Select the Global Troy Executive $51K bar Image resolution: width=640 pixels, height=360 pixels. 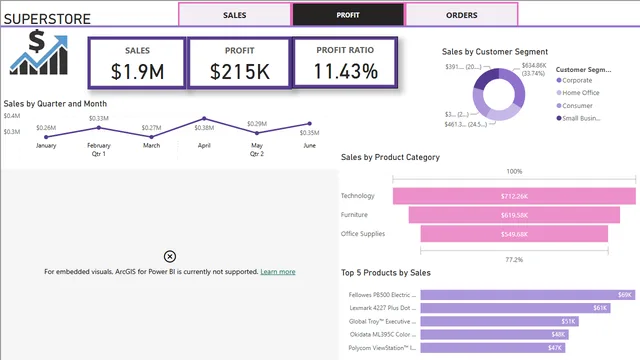500,321
